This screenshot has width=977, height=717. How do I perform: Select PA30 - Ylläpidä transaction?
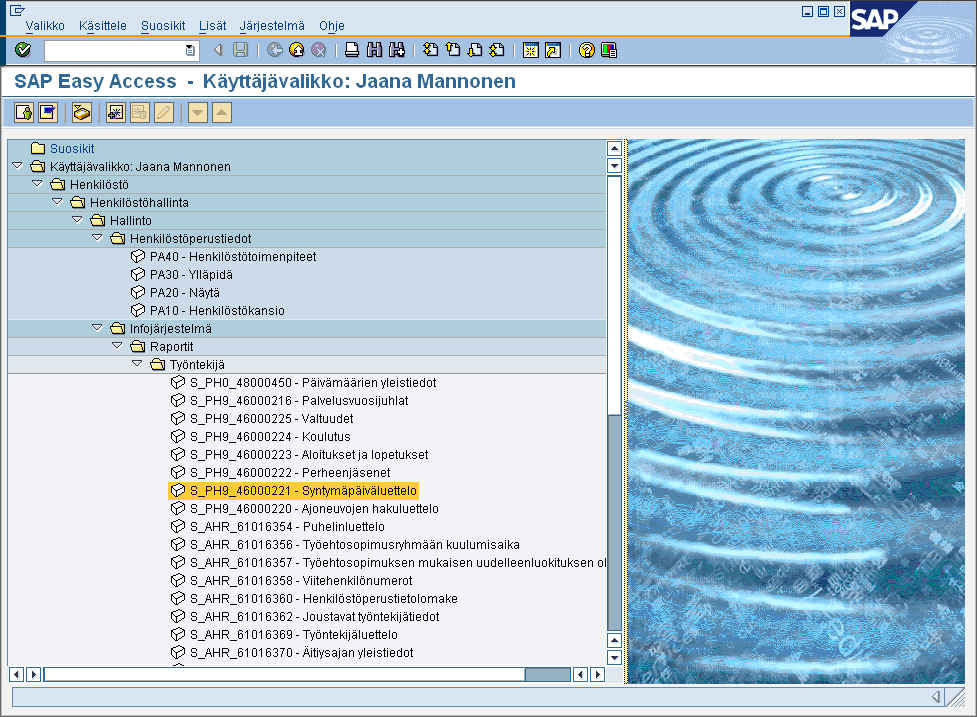(x=191, y=275)
